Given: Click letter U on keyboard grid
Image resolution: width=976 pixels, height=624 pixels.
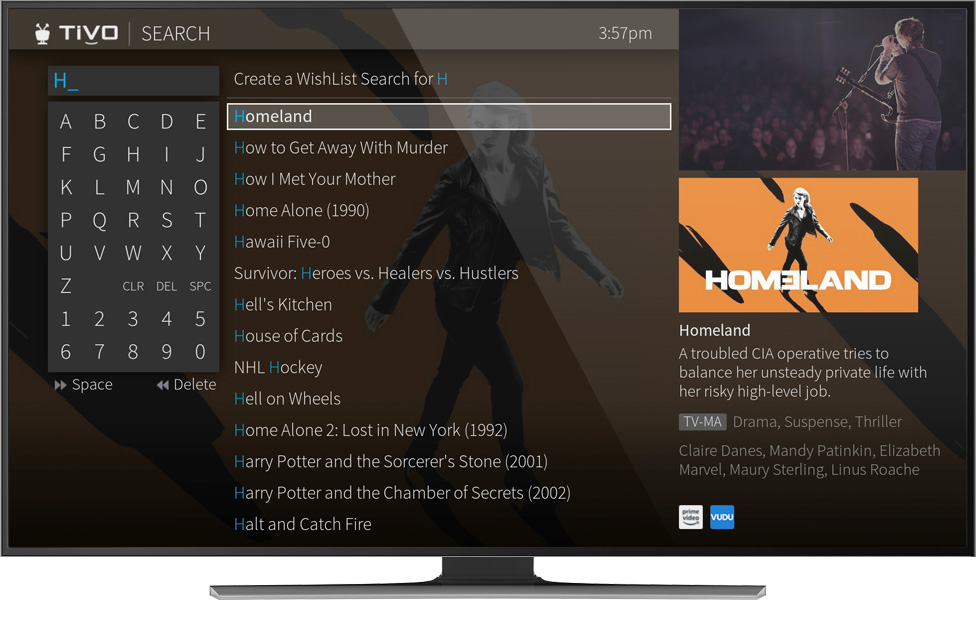Looking at the screenshot, I should 66,253.
